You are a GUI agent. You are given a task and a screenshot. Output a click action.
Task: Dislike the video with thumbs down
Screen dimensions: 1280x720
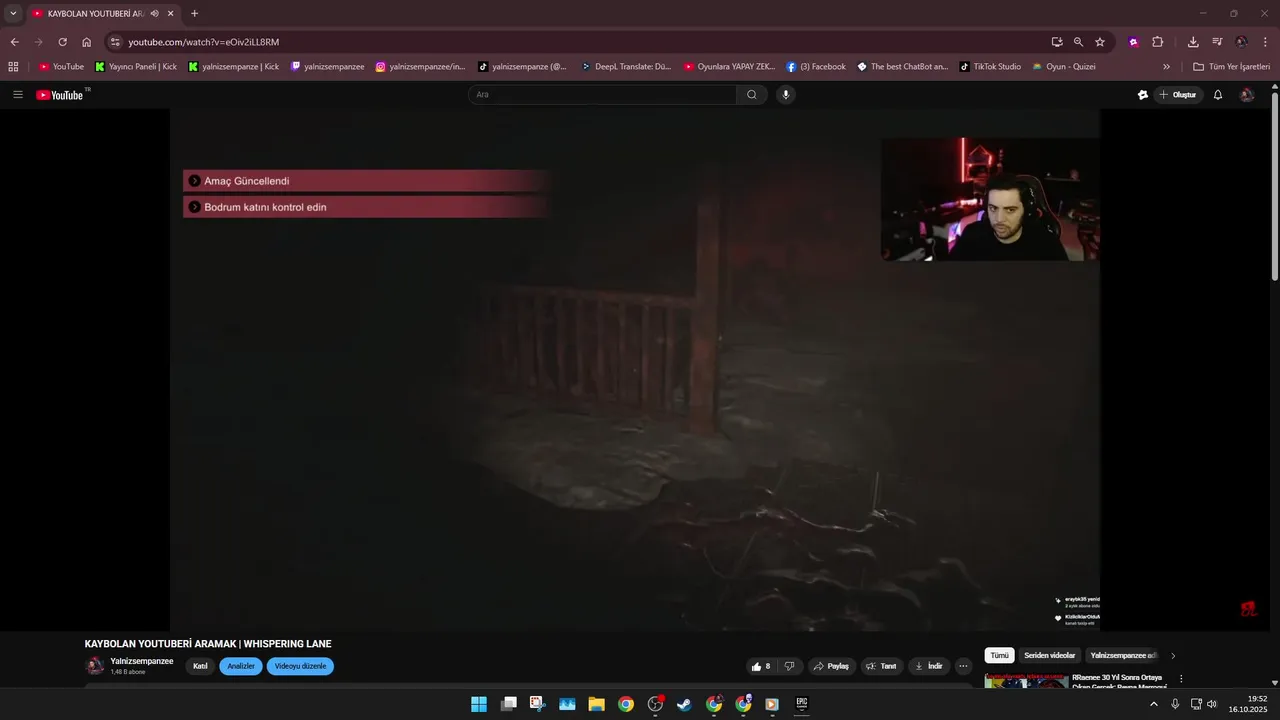tap(789, 666)
